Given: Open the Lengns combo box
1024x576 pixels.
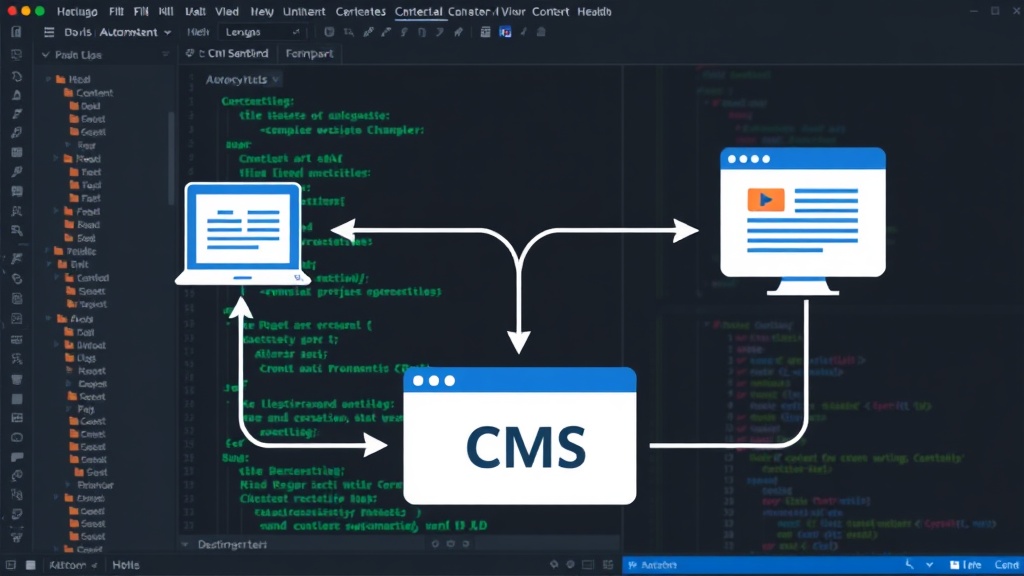Looking at the screenshot, I should (x=262, y=32).
